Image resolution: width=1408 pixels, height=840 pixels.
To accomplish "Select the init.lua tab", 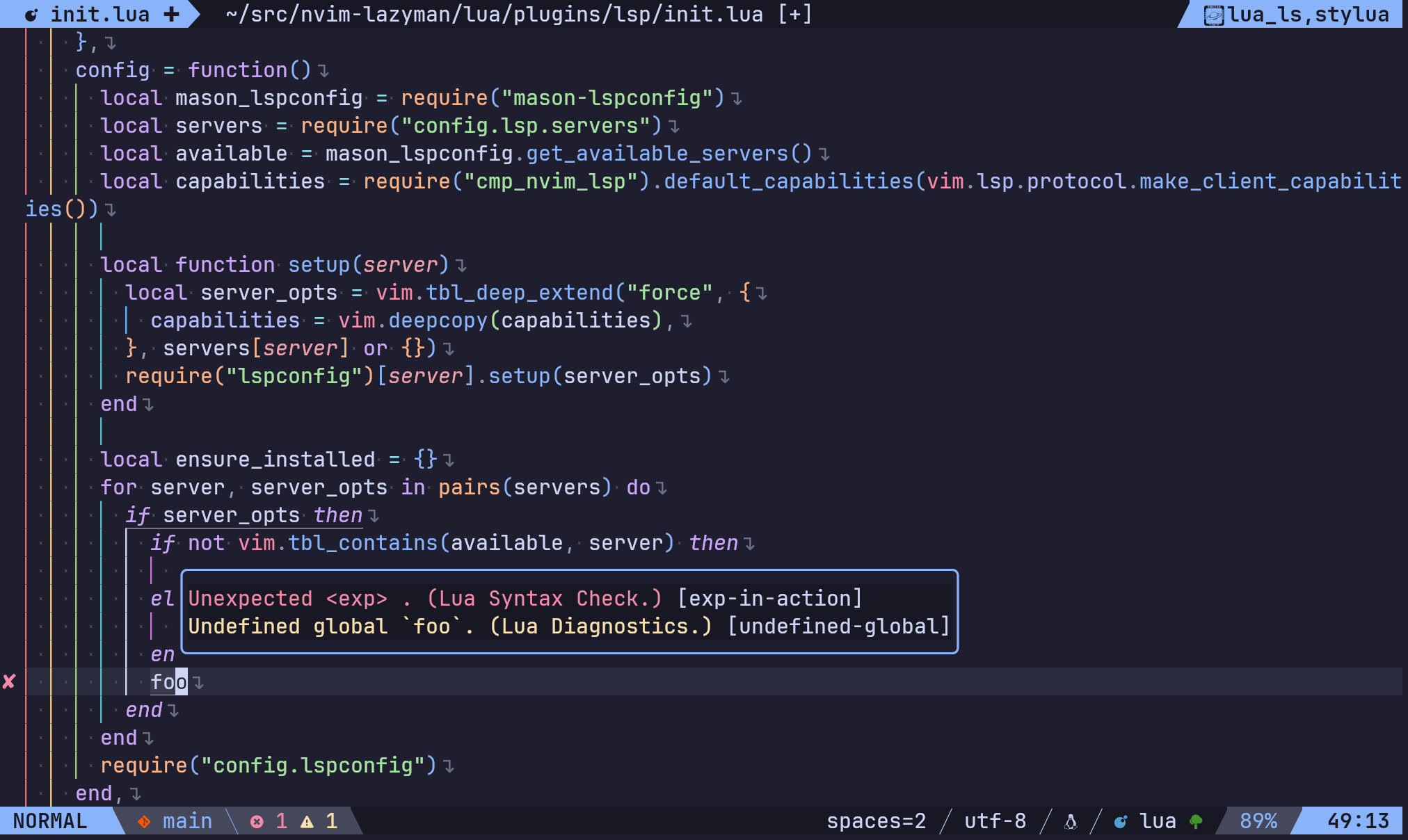I will 99,15.
